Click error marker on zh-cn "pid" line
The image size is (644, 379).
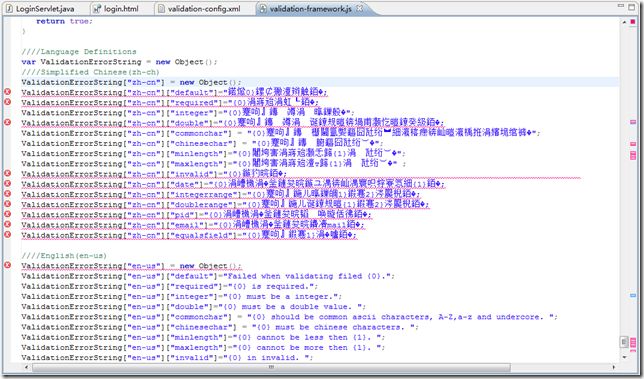click(7, 214)
